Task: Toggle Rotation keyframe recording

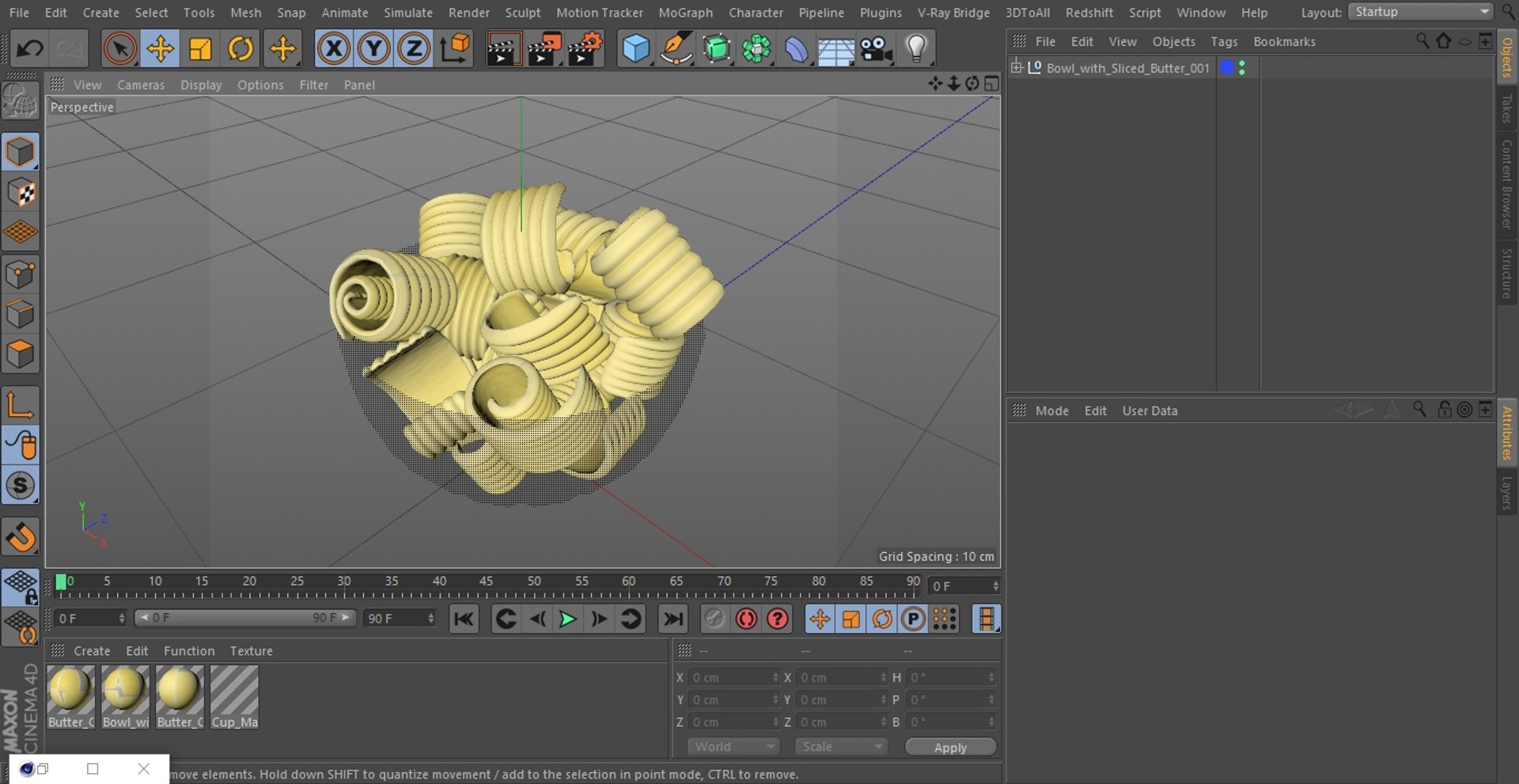Action: point(882,619)
